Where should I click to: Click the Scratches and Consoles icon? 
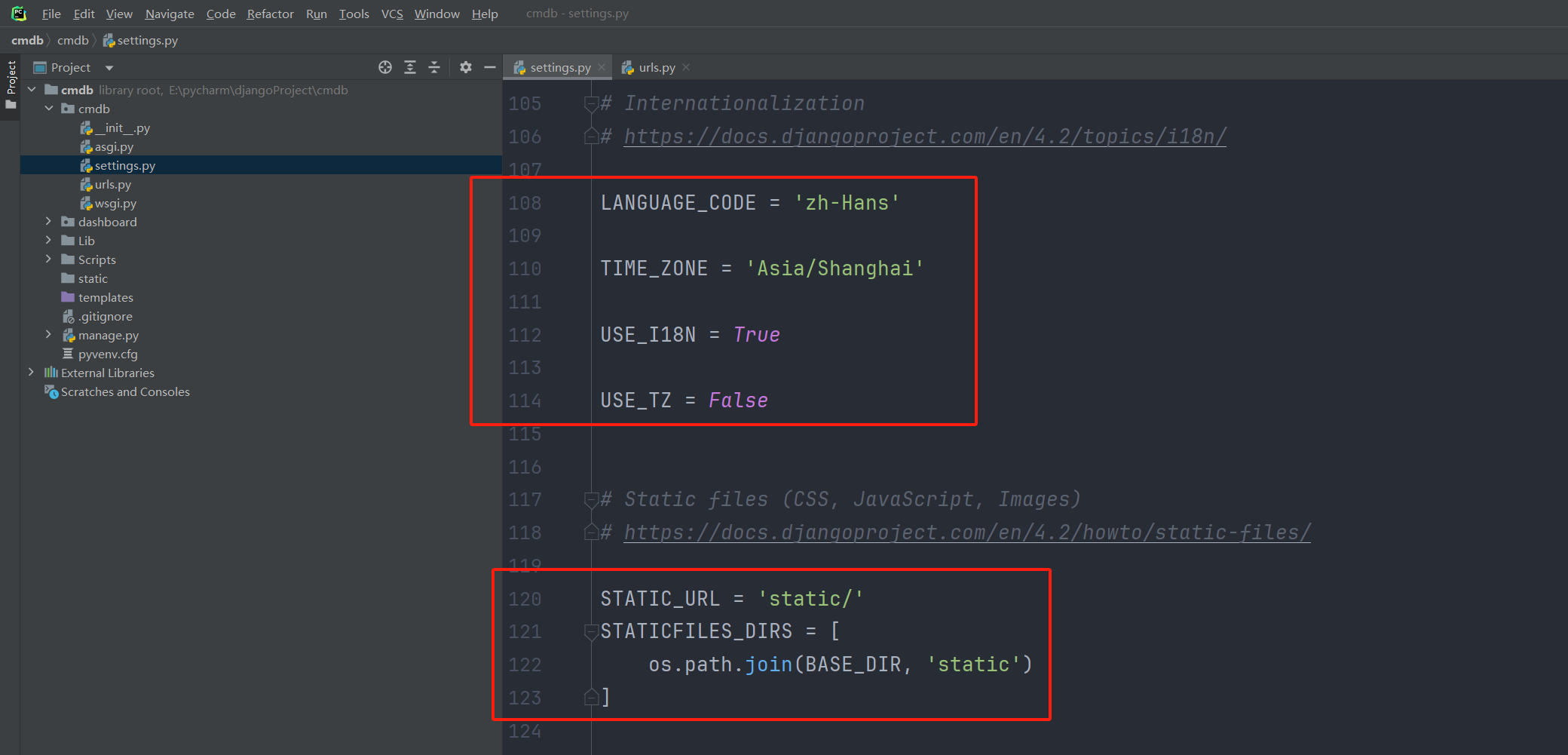coord(51,391)
